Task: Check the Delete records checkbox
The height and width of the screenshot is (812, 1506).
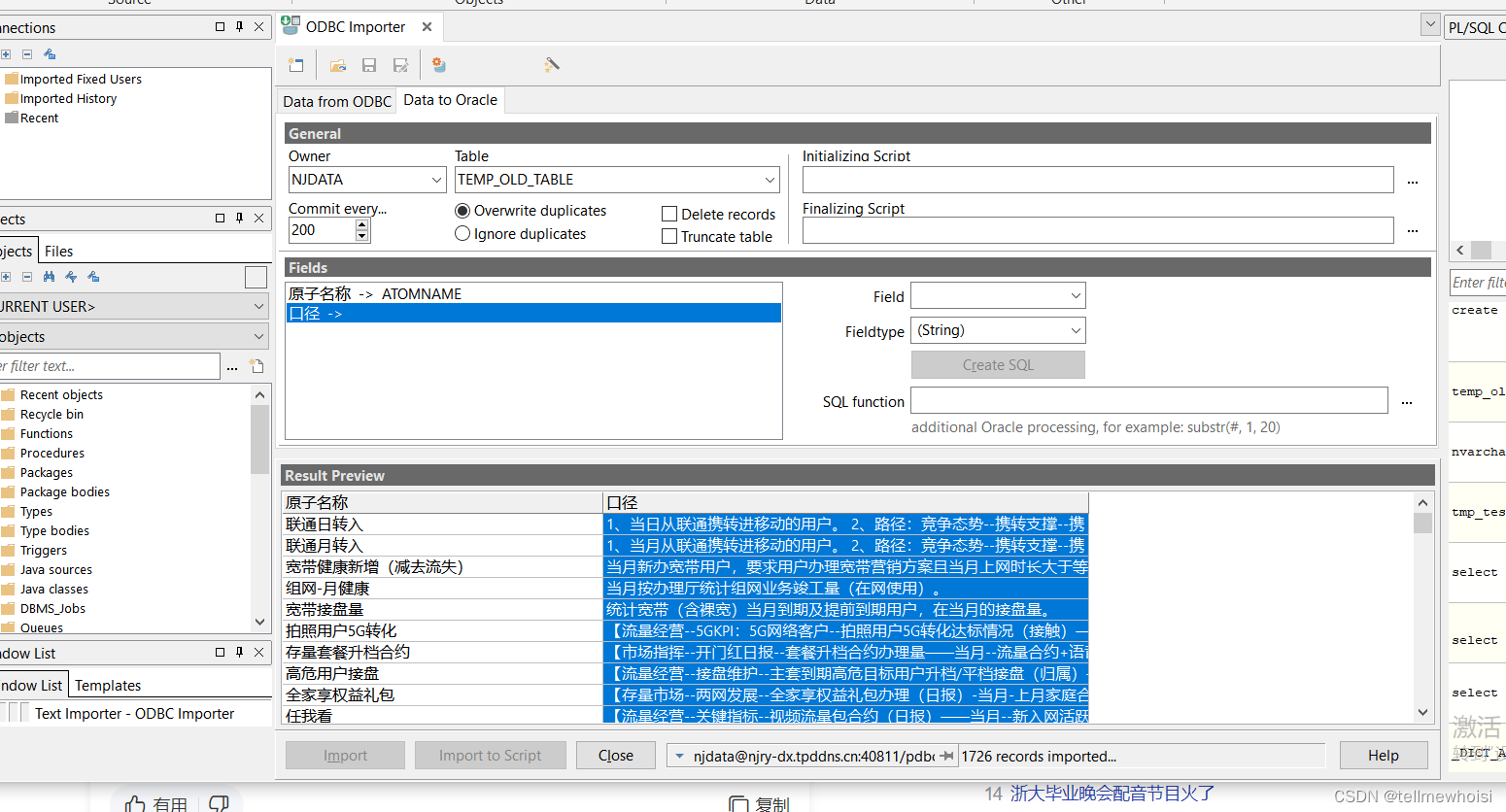Action: [x=669, y=214]
